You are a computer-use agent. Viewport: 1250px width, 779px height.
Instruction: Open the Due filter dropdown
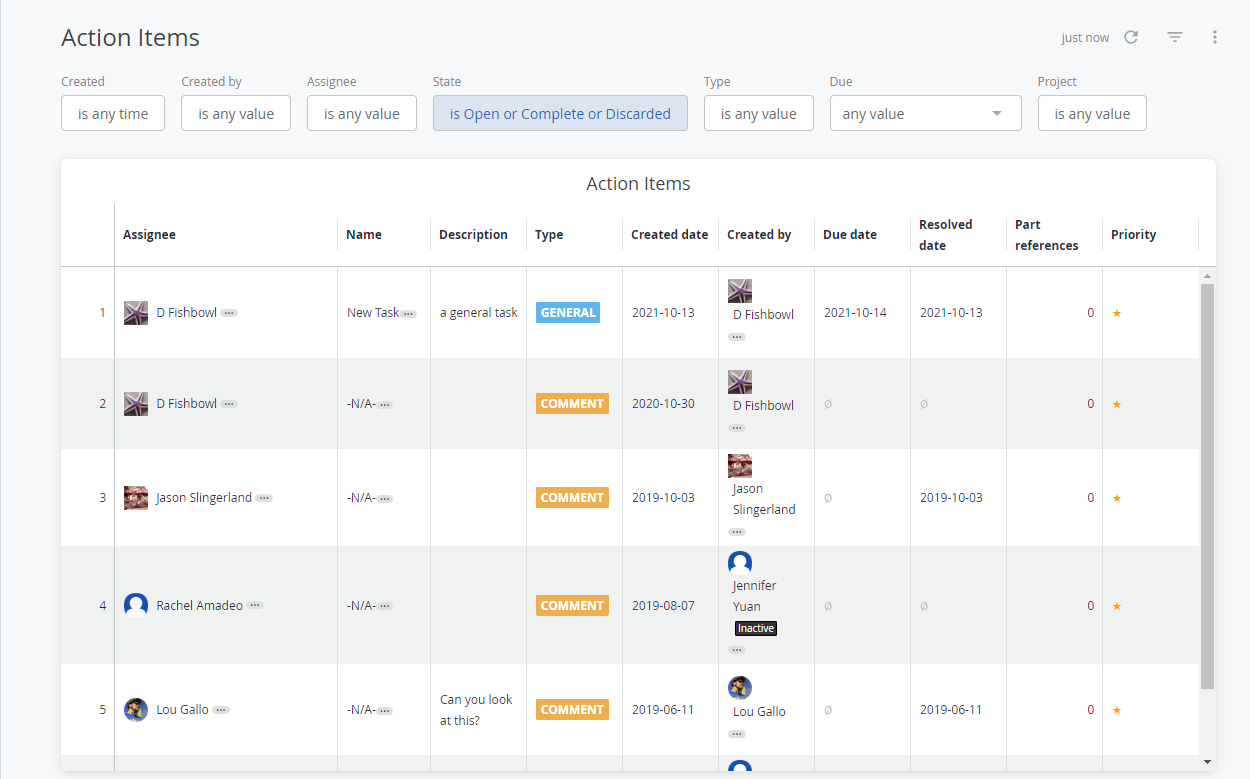(925, 114)
